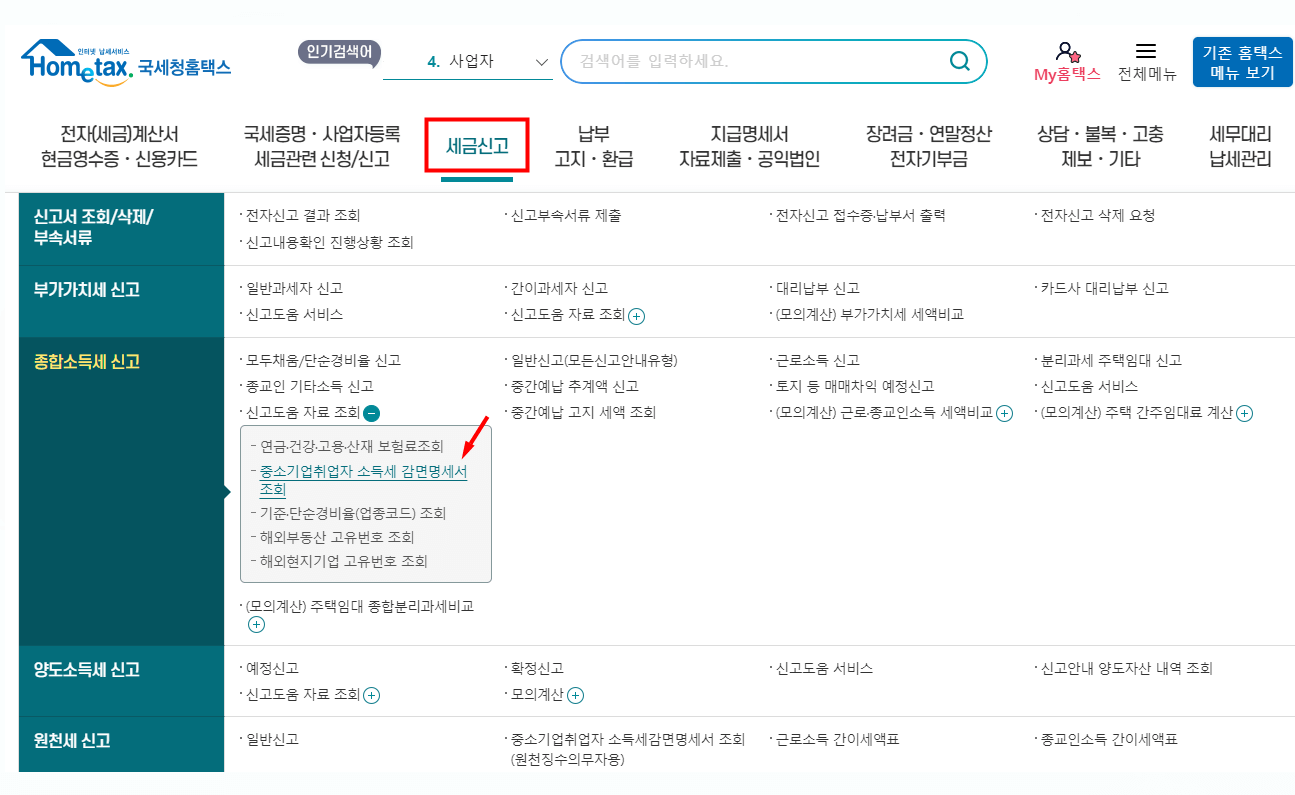Expand (모의계산) 주택임대 종합분리과세비교 item

[x=258, y=624]
